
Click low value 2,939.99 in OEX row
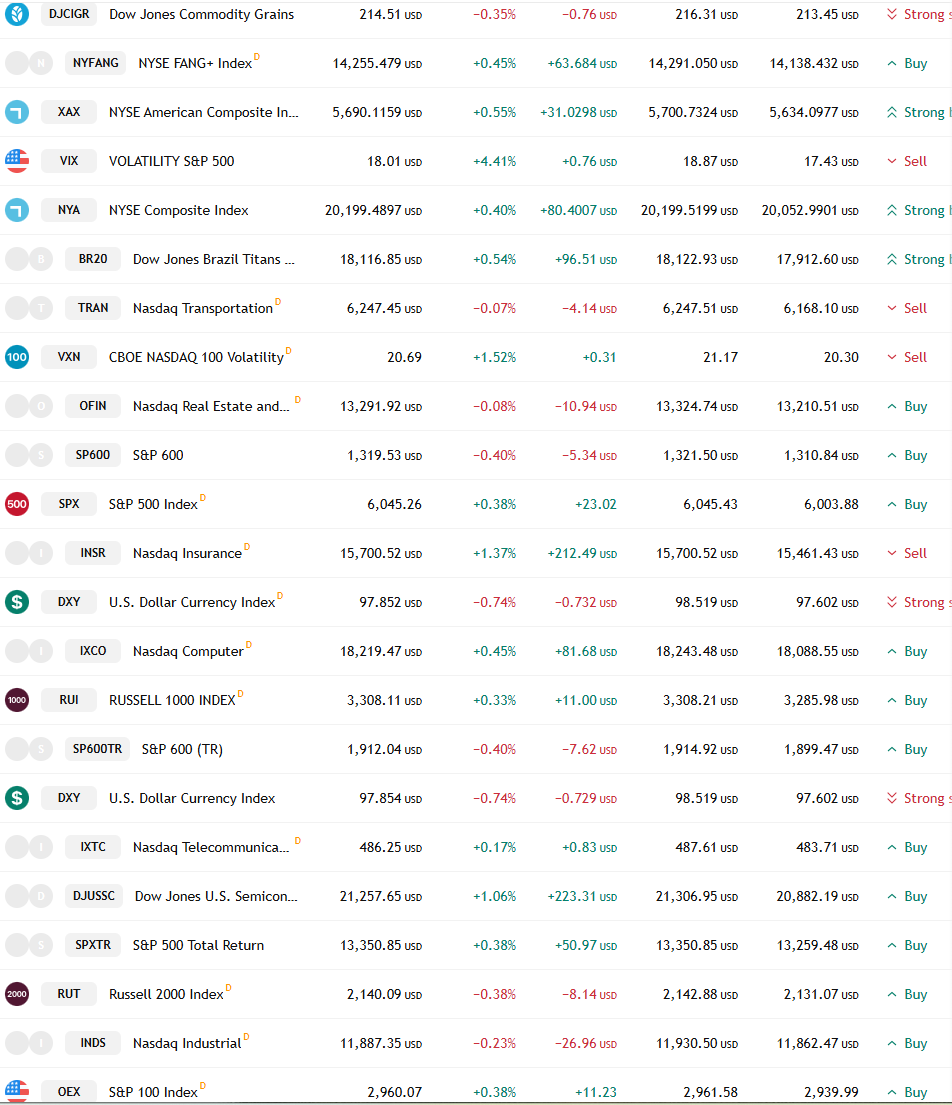click(x=831, y=1092)
